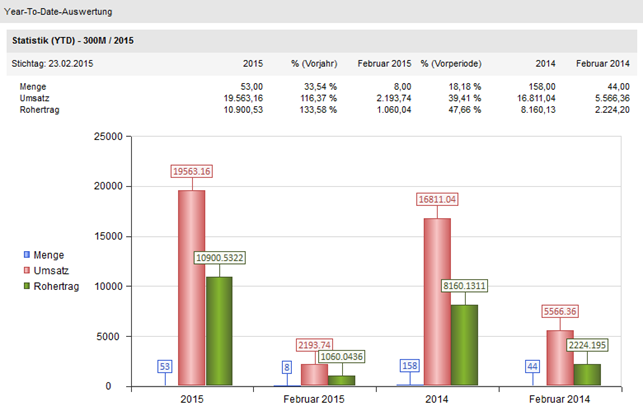Click the blue 158 Menge data label
Viewport: 643px width, 411px height.
[409, 367]
